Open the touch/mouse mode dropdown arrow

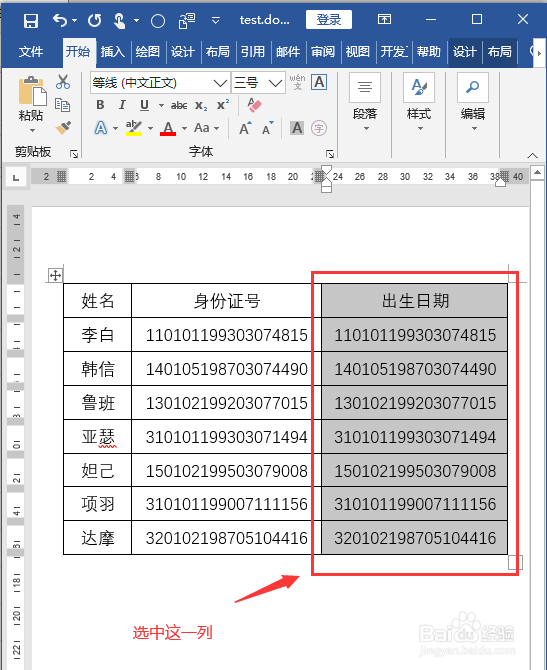136,20
